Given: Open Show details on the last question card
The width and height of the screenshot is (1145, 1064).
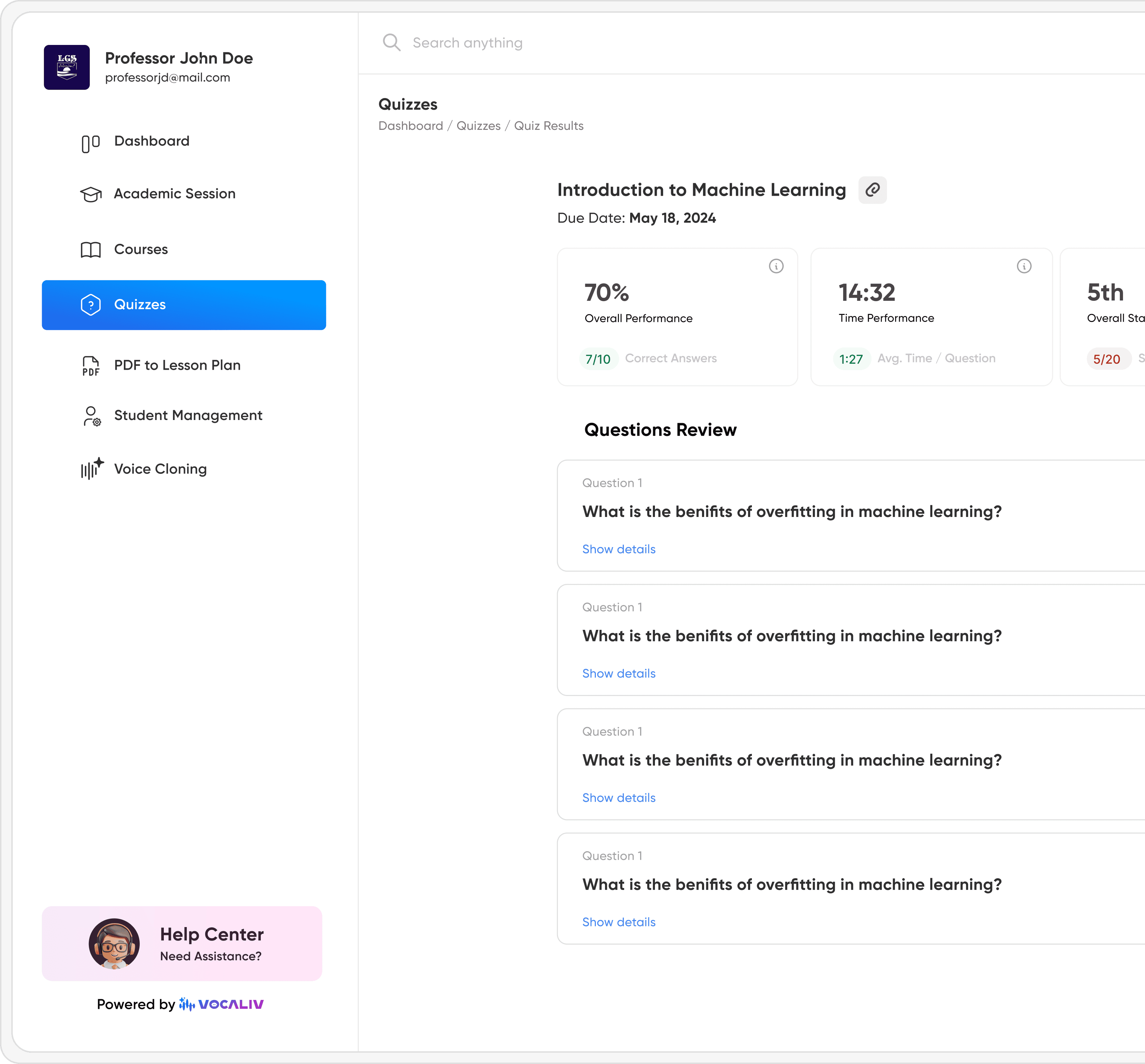Looking at the screenshot, I should click(x=618, y=922).
